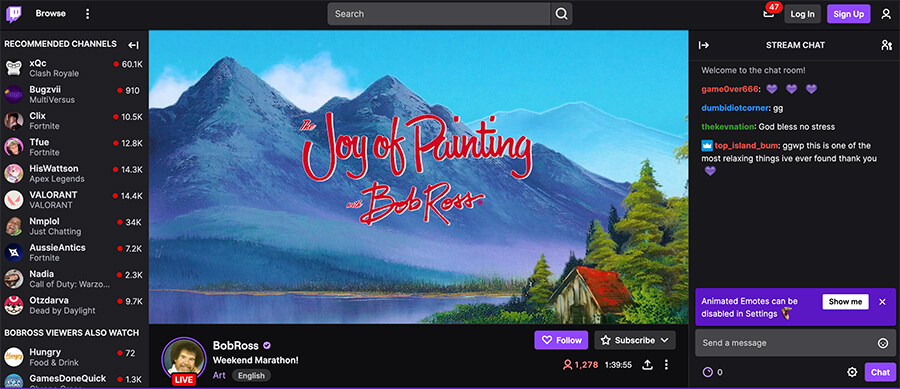Viewport: 900px width, 389px height.
Task: Click Otzdarva channel avatar
Action: pyautogui.click(x=14, y=305)
